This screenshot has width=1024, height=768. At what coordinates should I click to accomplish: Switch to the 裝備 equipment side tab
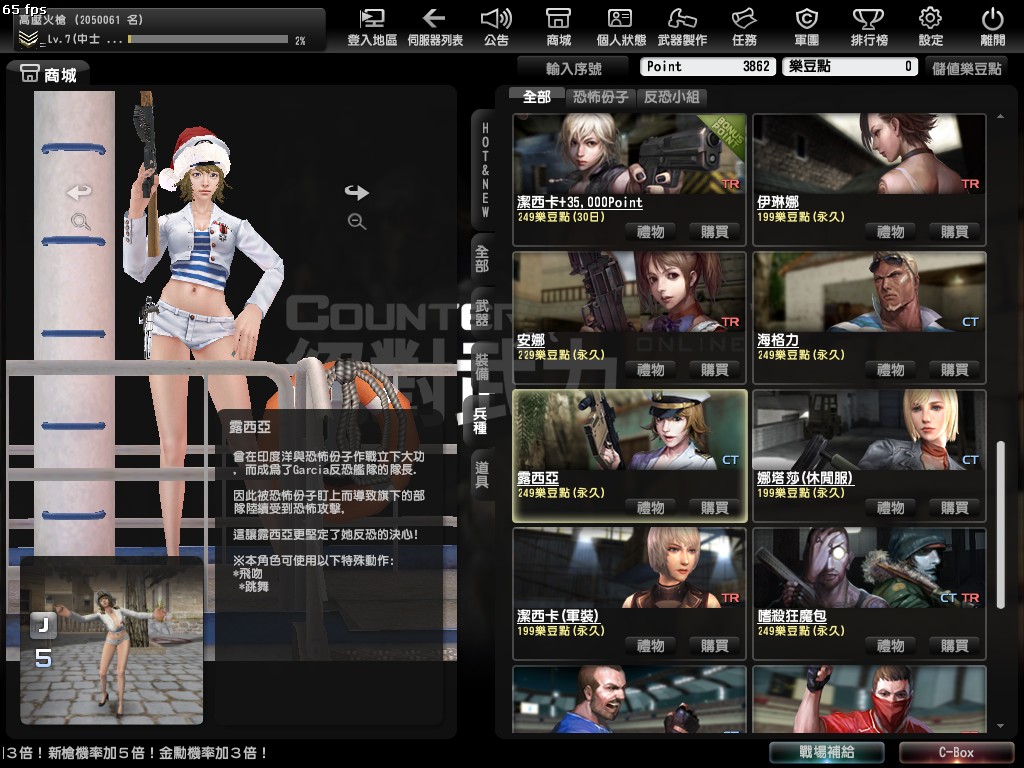coord(482,367)
